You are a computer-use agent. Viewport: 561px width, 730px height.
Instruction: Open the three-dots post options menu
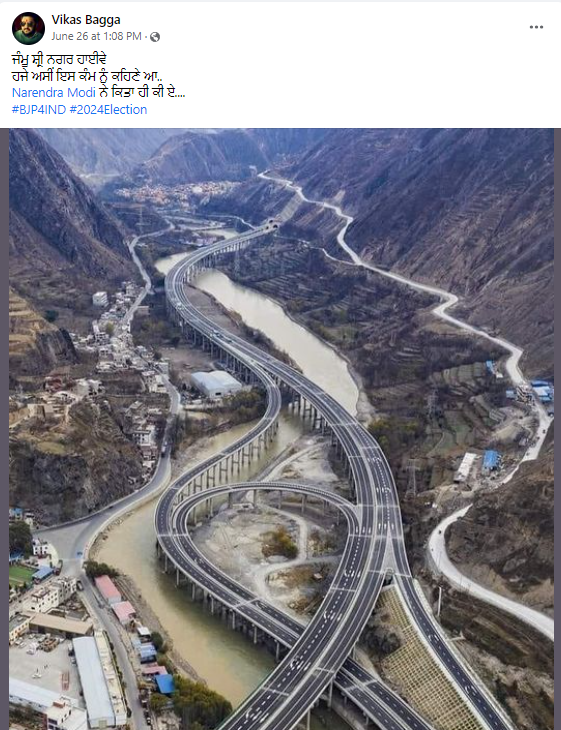click(536, 27)
